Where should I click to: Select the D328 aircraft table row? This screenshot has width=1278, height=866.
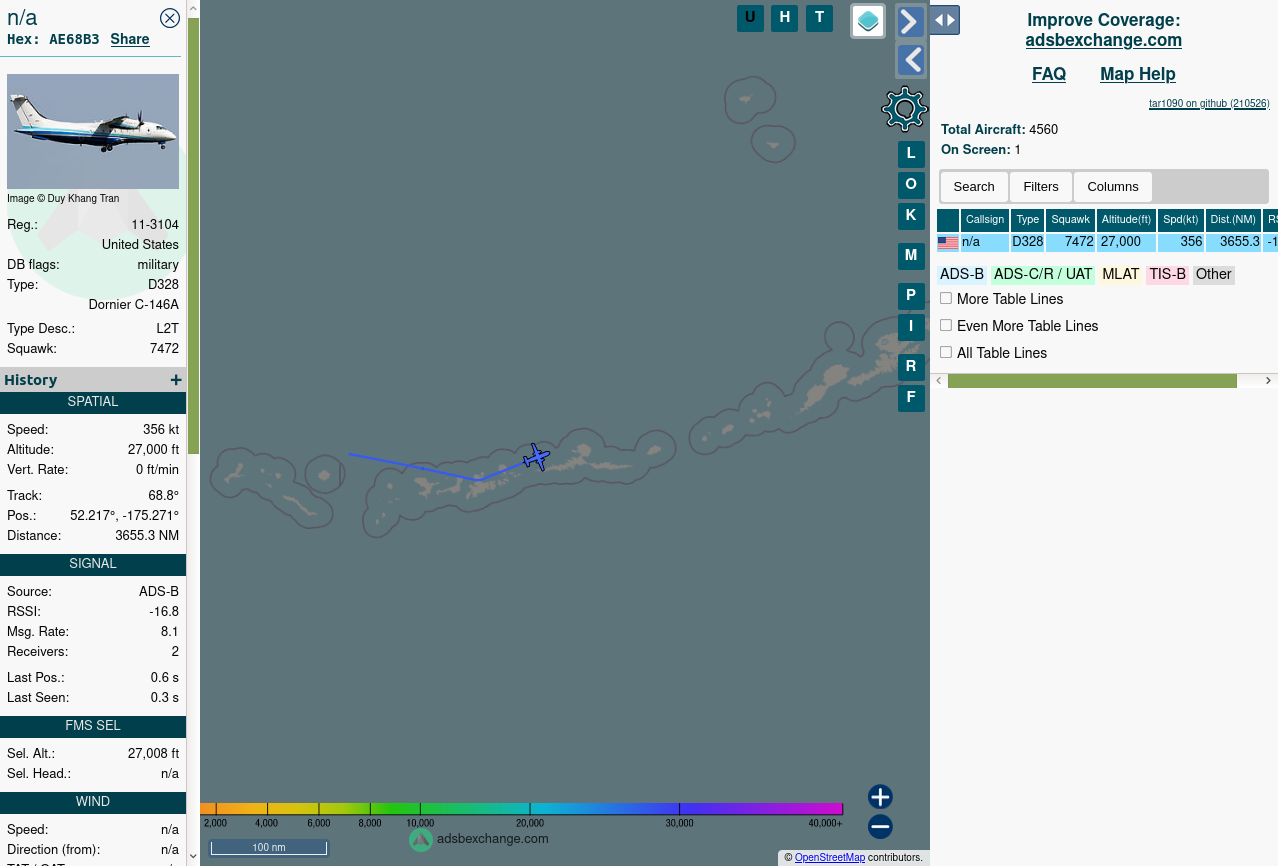(x=1107, y=243)
